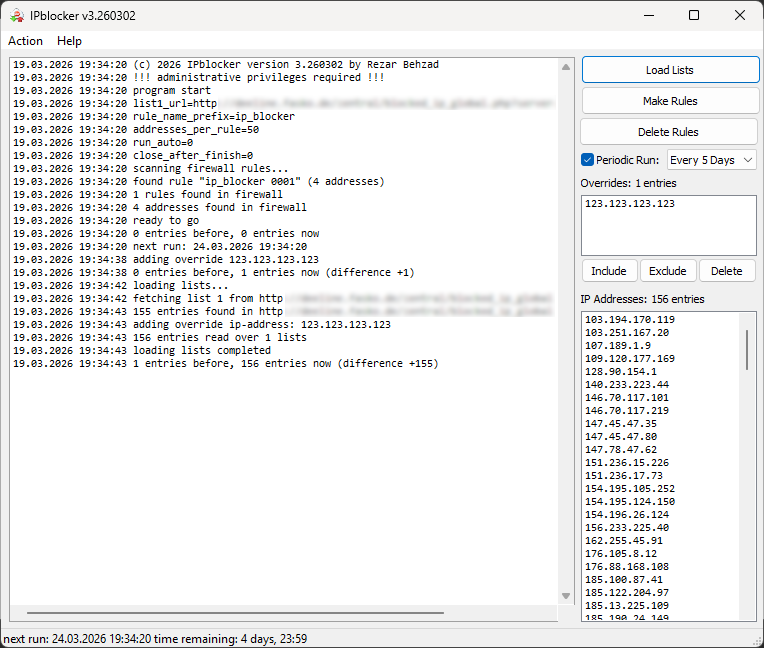
Task: Expand the Every 5 Days dropdown
Action: coord(711,160)
